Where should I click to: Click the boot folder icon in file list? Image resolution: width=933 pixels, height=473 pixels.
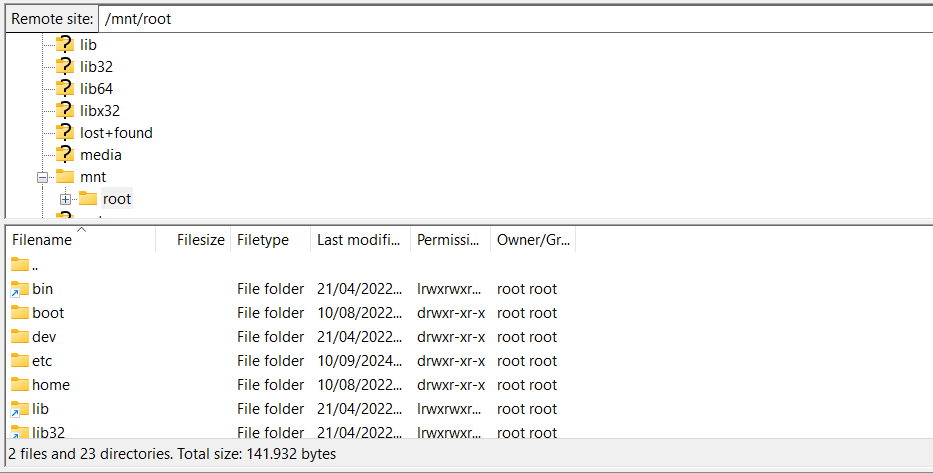20,312
